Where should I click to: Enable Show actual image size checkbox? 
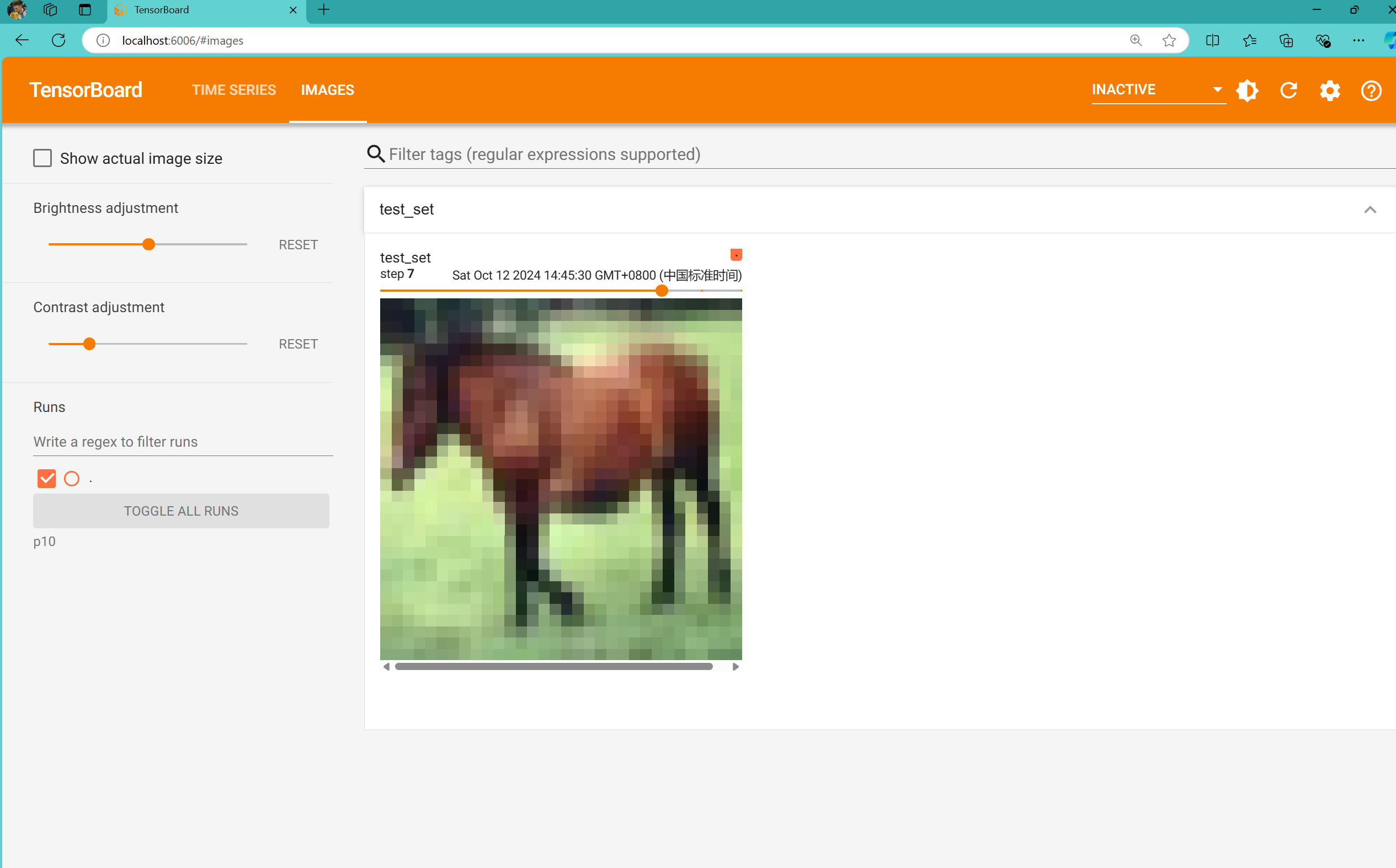(x=42, y=158)
